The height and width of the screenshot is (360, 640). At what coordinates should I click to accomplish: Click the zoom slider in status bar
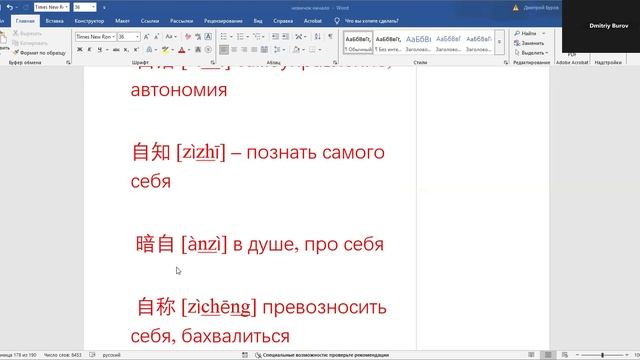[602, 355]
